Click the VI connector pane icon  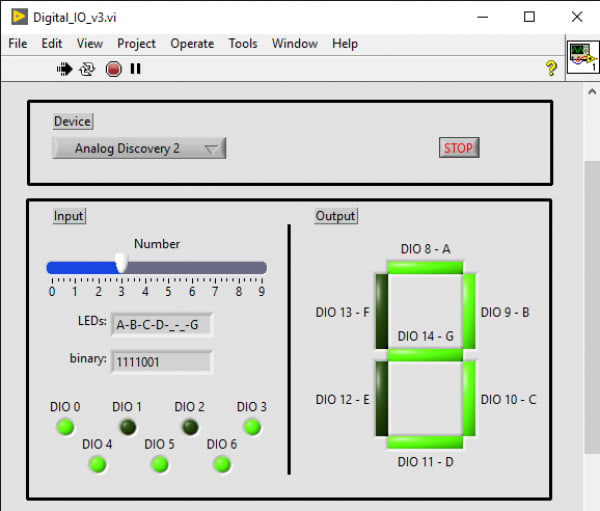tap(583, 57)
